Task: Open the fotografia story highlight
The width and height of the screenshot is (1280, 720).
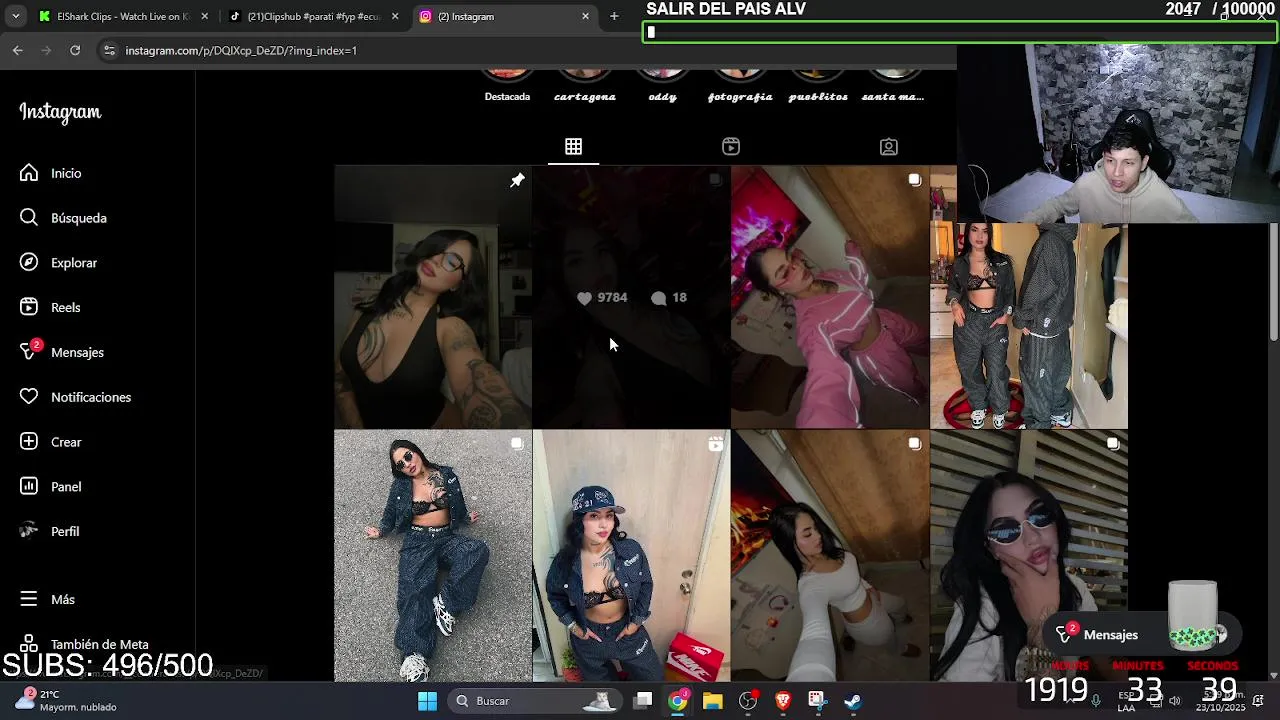Action: point(740,86)
